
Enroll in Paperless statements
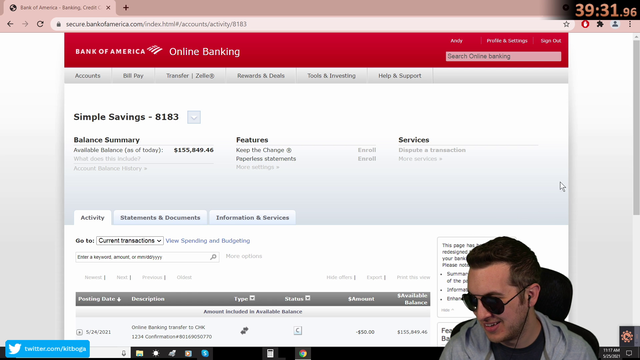pos(367,158)
